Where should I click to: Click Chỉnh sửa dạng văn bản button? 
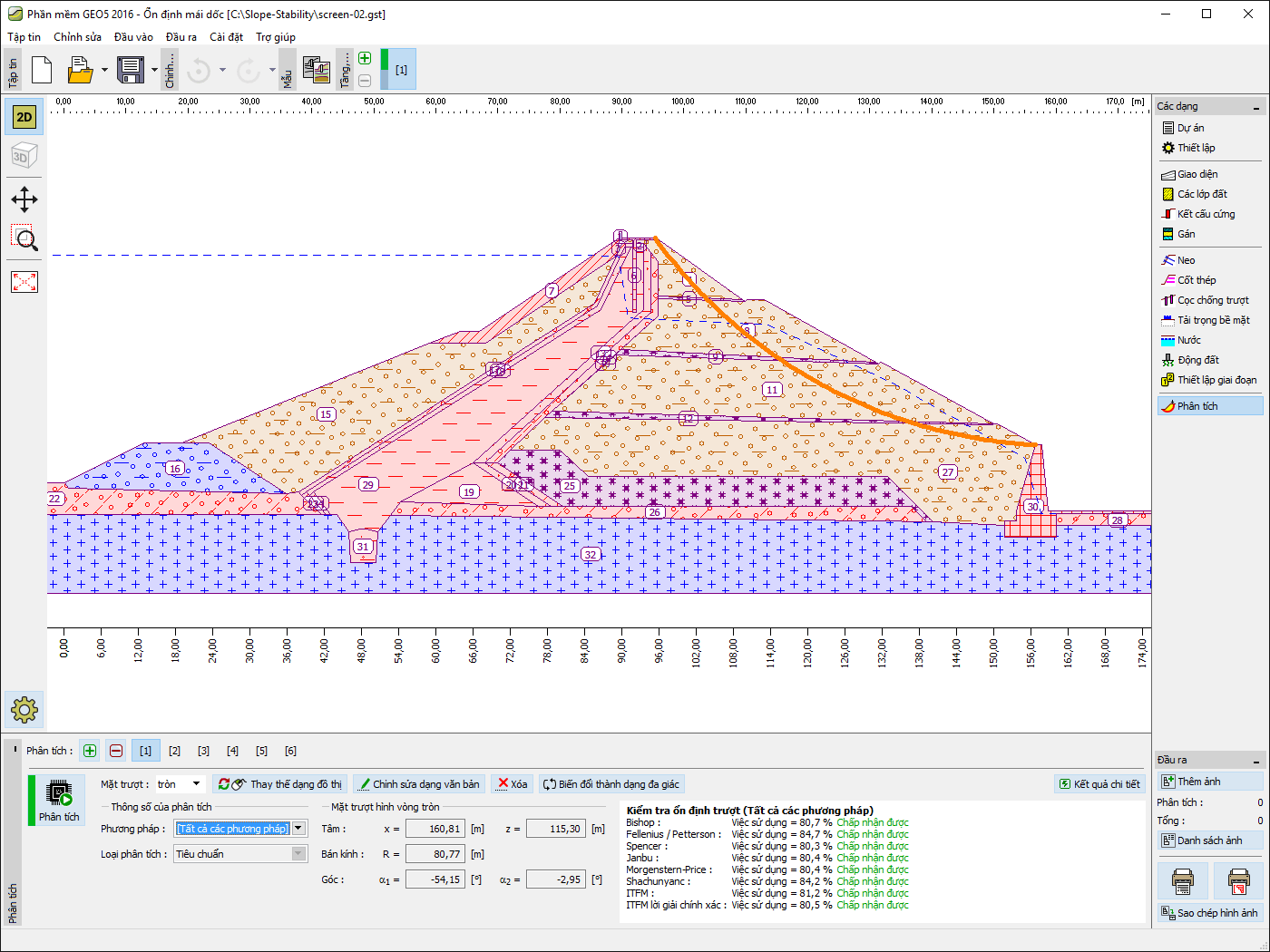[418, 784]
